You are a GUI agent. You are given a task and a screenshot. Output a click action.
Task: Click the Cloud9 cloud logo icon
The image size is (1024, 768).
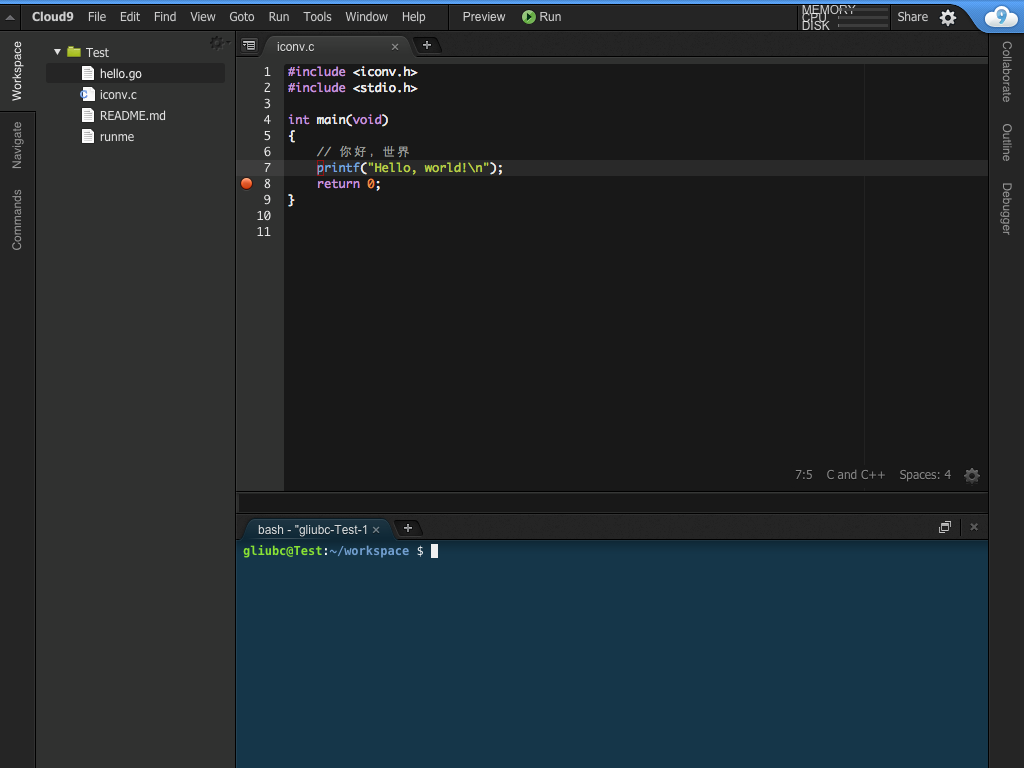(x=1000, y=17)
